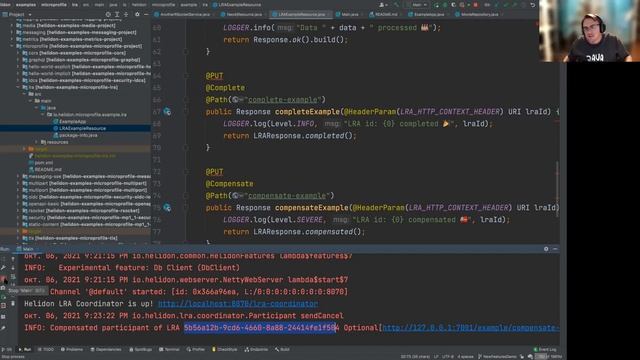
Task: Expand the target folder under lra module
Action: click(24, 149)
